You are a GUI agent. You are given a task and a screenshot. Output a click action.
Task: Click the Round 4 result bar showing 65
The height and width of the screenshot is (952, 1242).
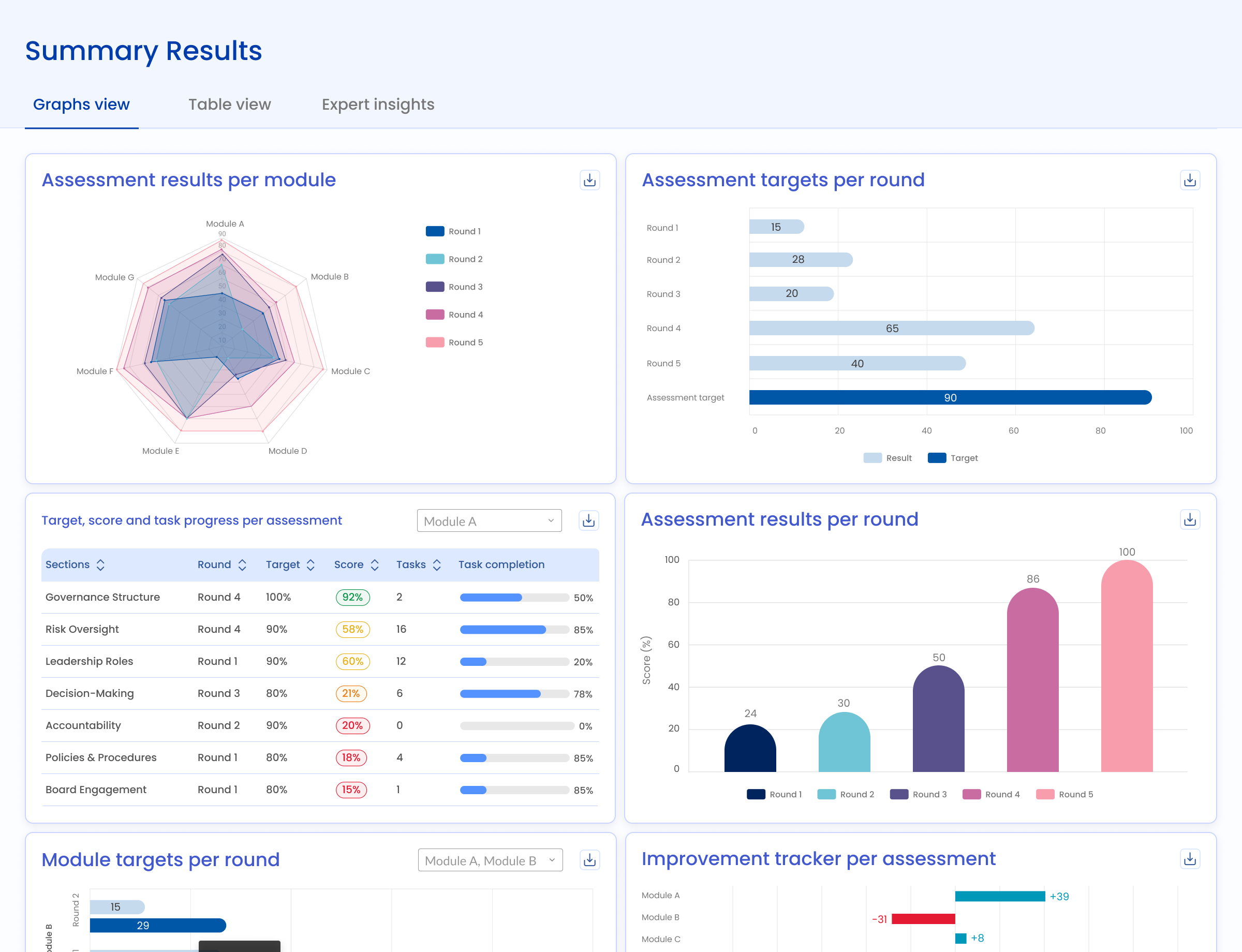(x=892, y=328)
